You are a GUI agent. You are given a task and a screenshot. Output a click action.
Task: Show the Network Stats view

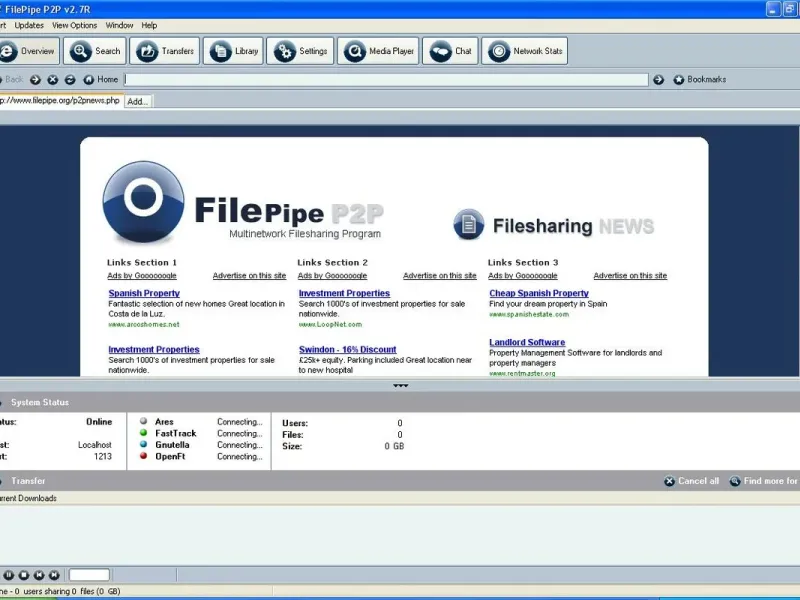pyautogui.click(x=525, y=51)
